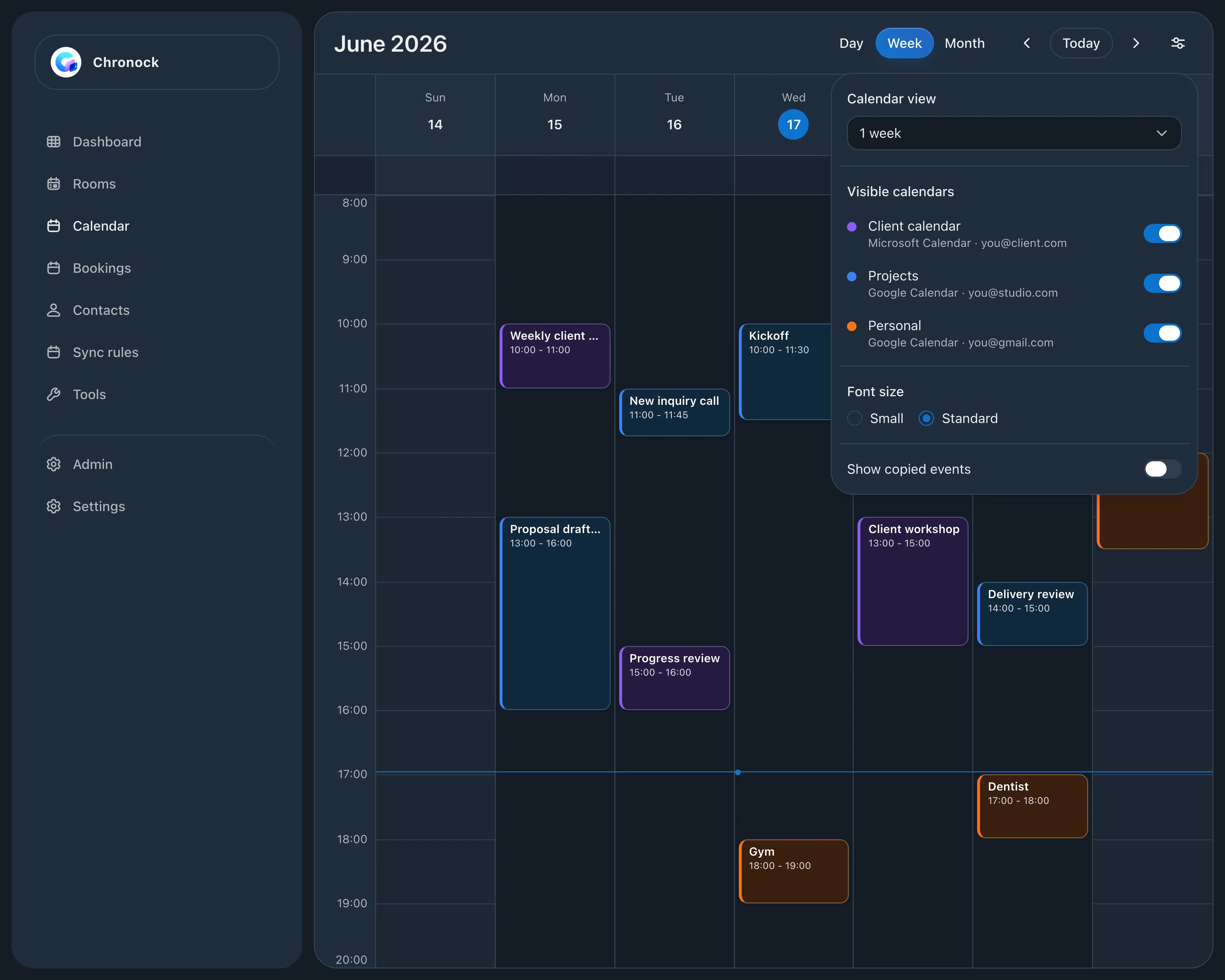Switch to Day view
This screenshot has height=980, width=1225.
(850, 43)
